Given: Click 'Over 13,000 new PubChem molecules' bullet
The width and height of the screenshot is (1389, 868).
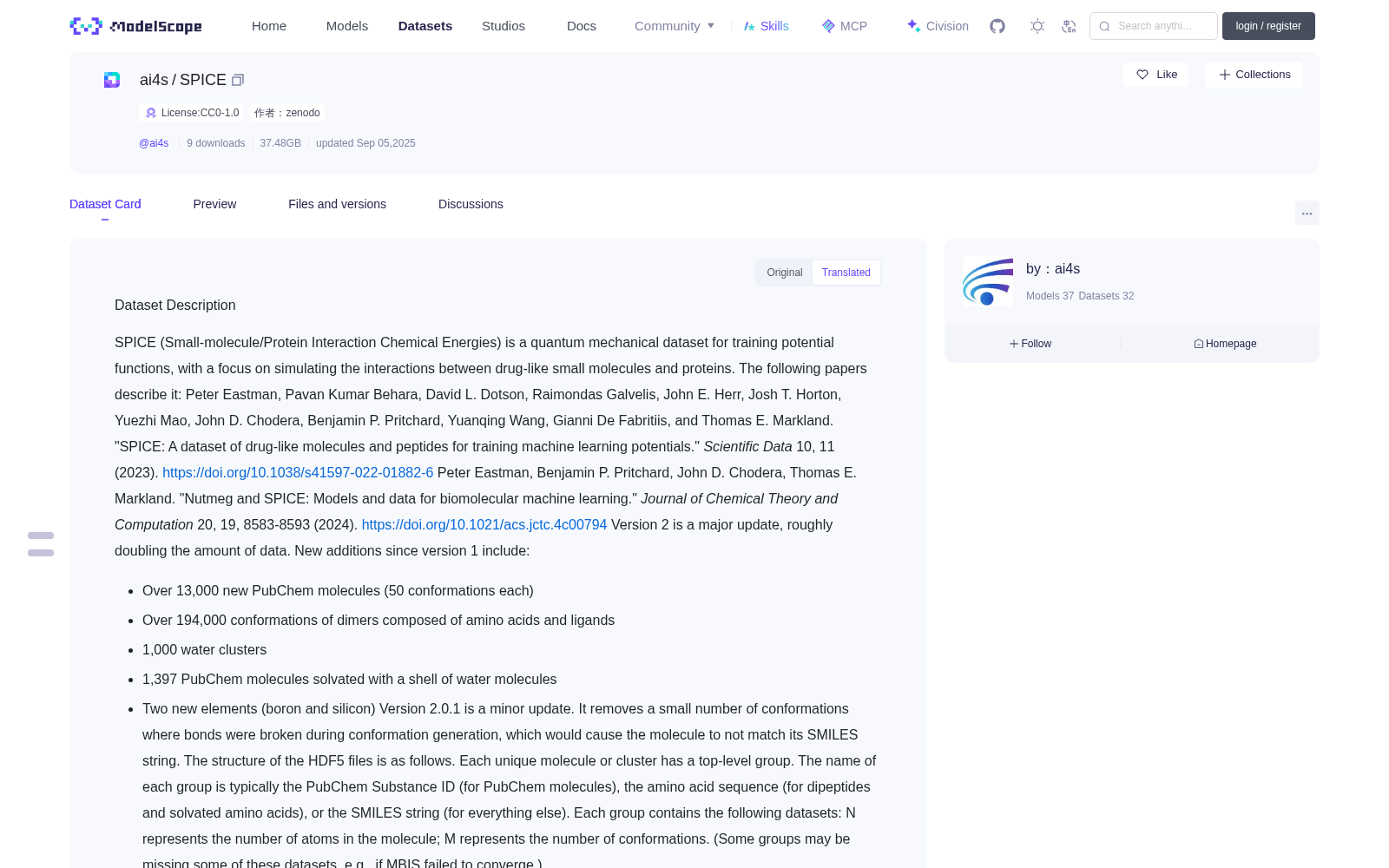Looking at the screenshot, I should (x=338, y=591).
